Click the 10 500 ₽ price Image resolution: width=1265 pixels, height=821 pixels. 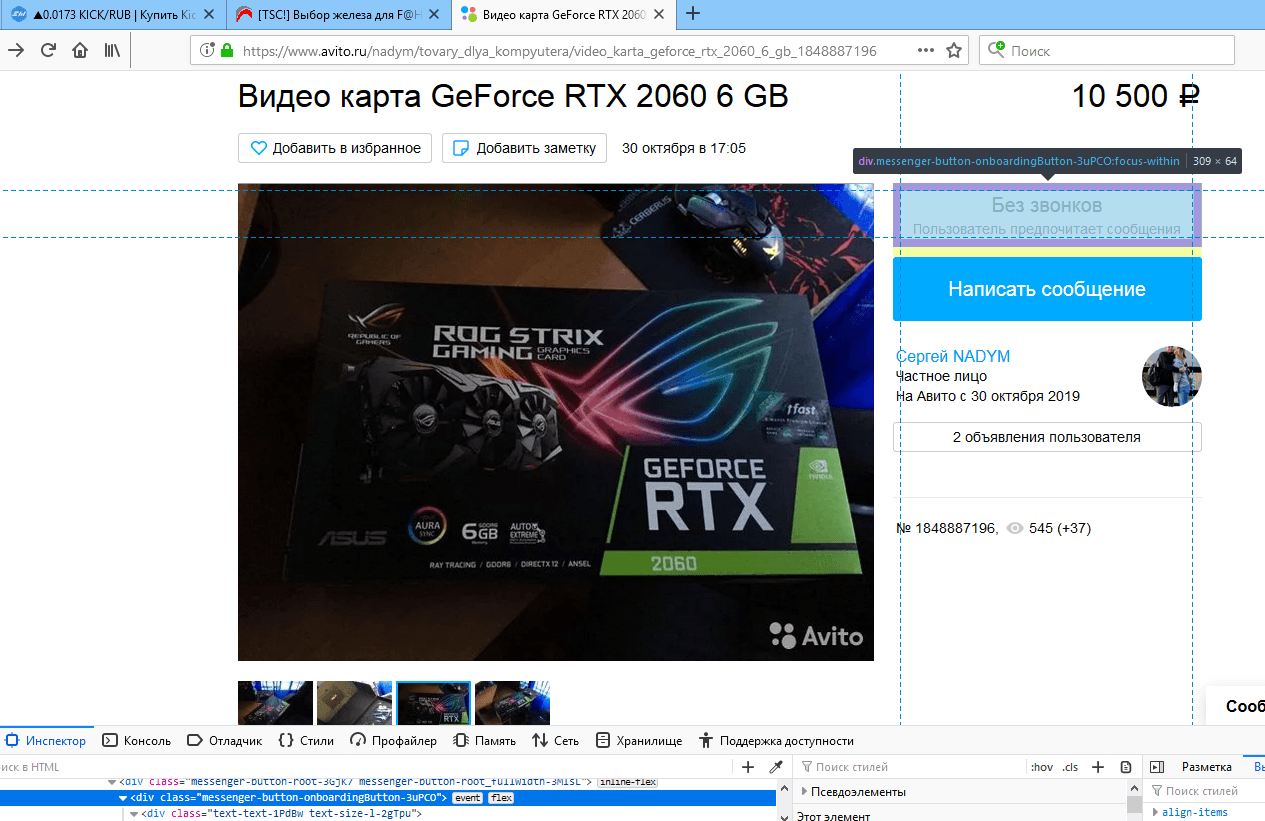coord(1136,96)
